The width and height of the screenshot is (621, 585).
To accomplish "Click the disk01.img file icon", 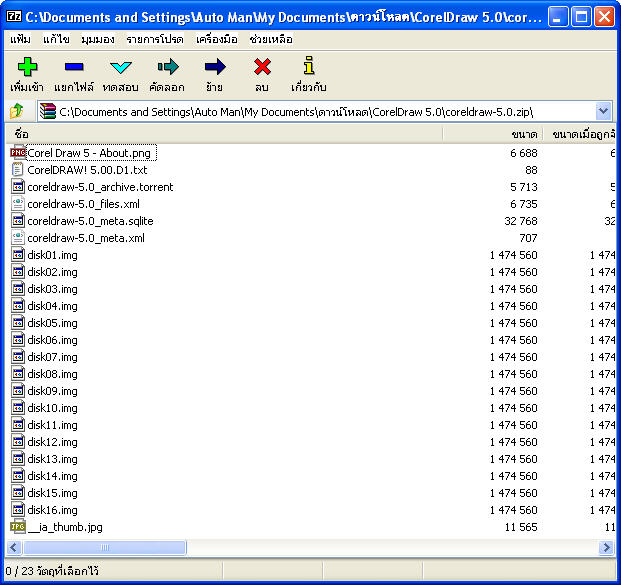I will coord(18,255).
